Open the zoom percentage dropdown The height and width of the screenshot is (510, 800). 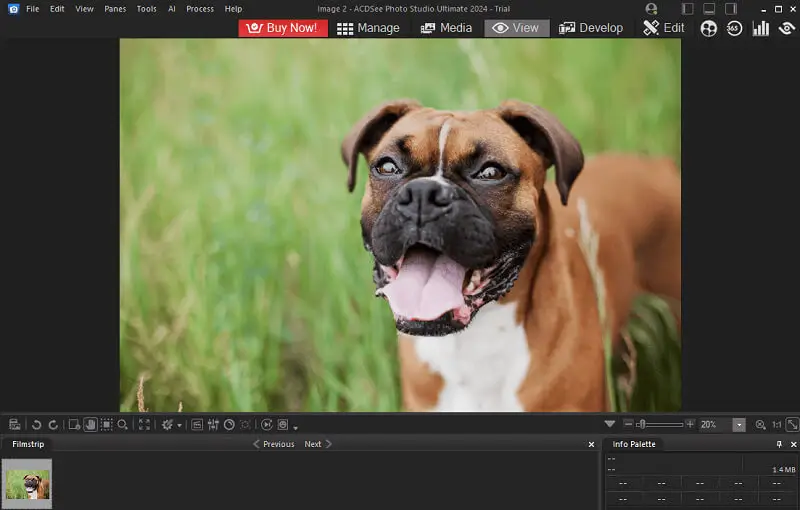[739, 425]
